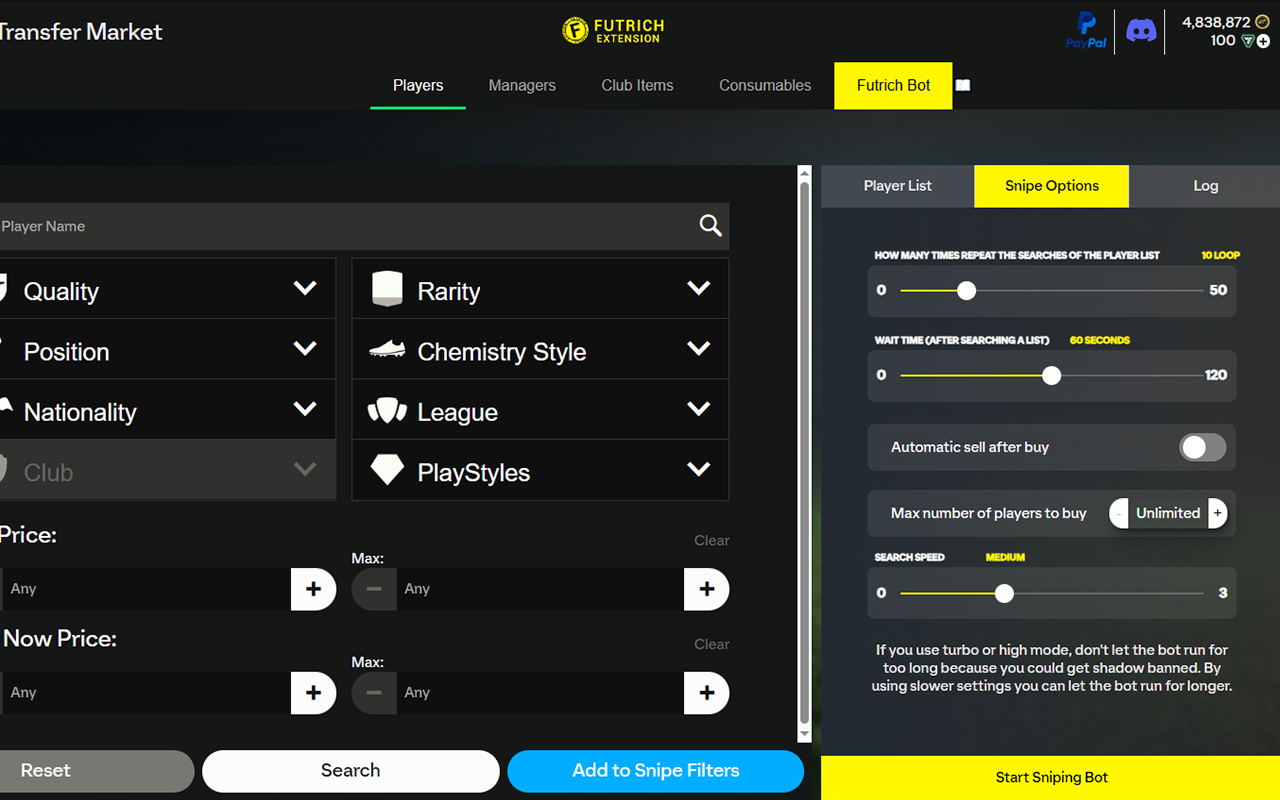Screen dimensions: 1280x800
Task: Click the search speed slider handle
Action: pos(1004,593)
